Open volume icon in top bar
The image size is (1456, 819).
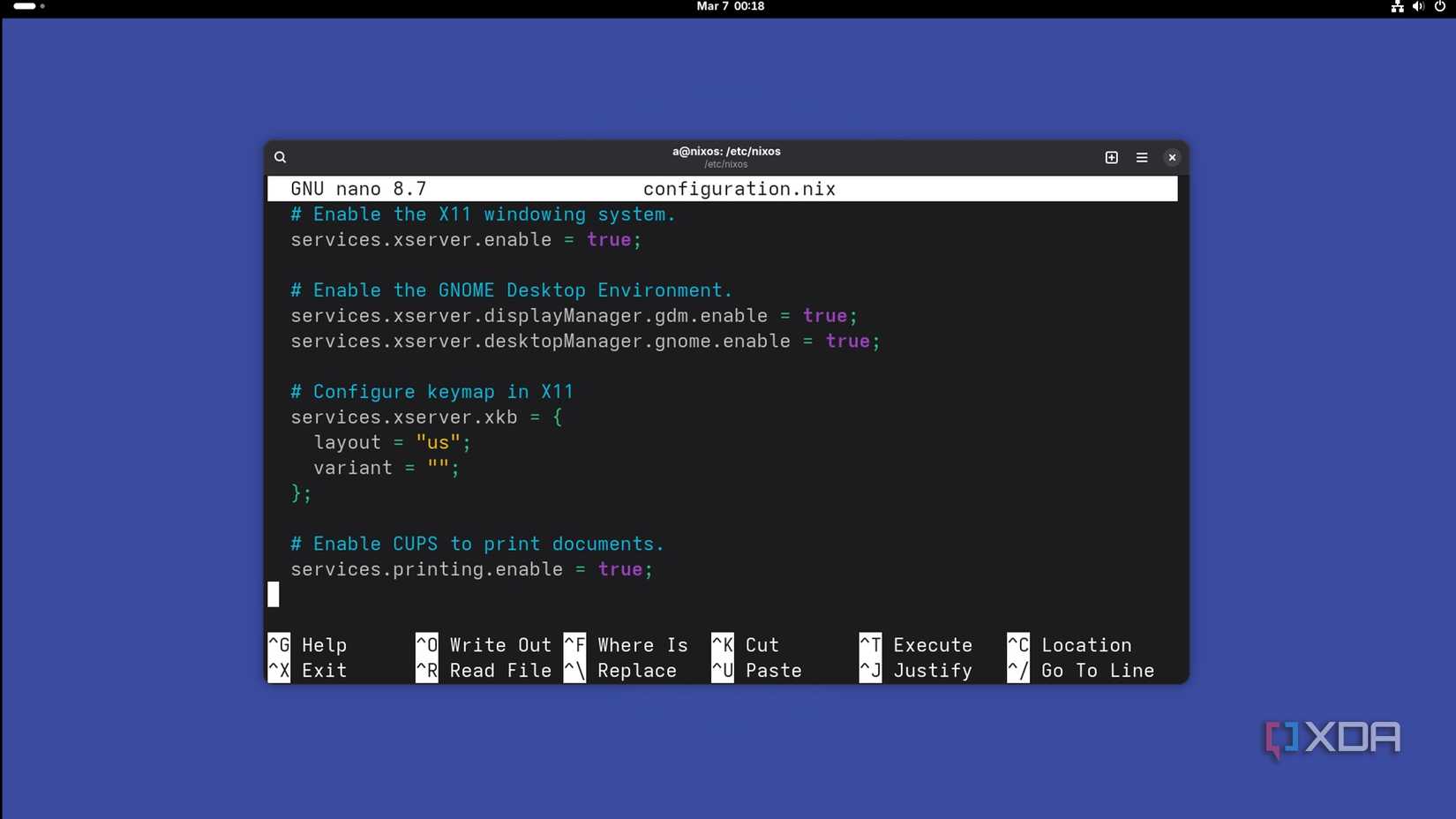1418,6
